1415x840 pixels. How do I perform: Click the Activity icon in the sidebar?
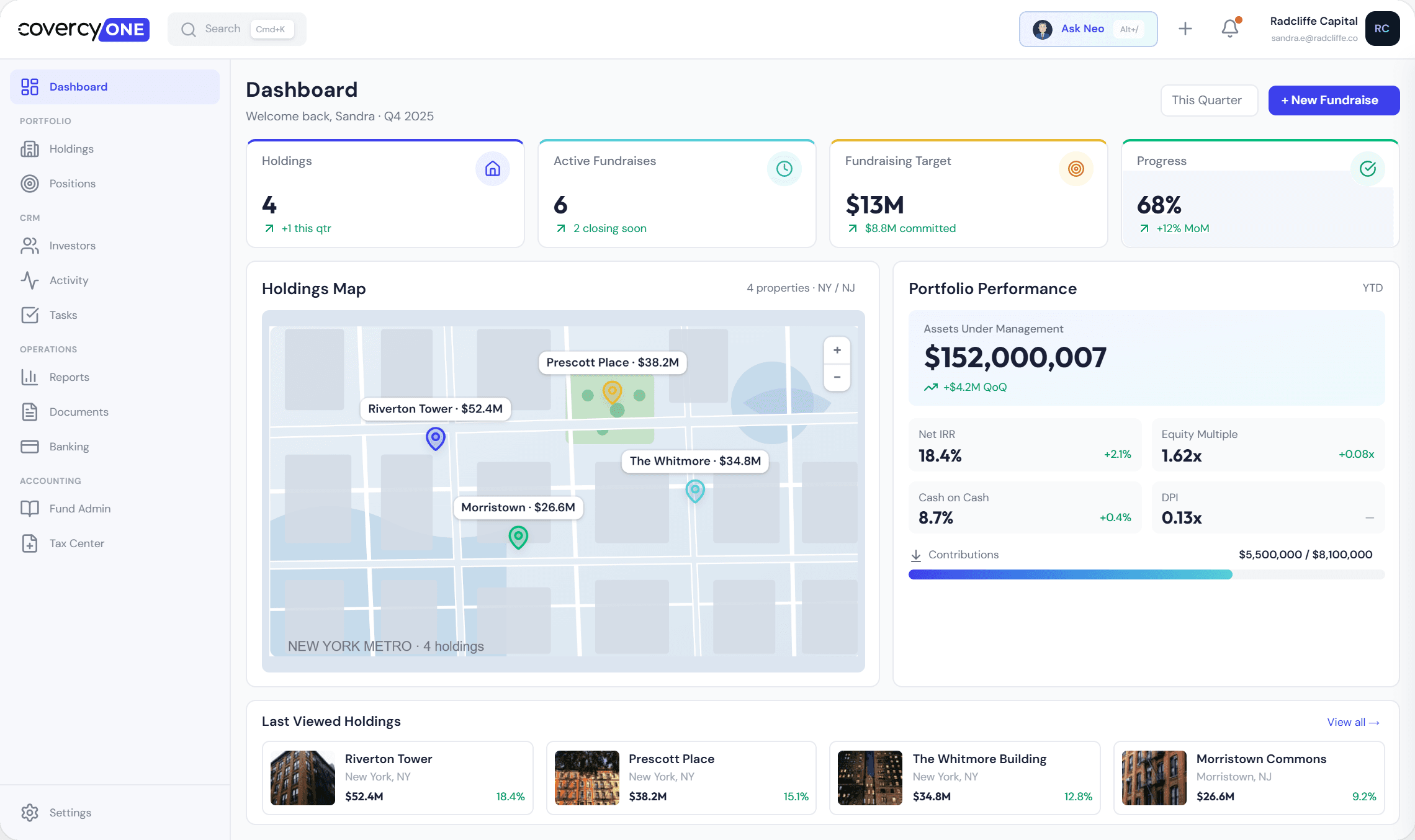pyautogui.click(x=29, y=280)
